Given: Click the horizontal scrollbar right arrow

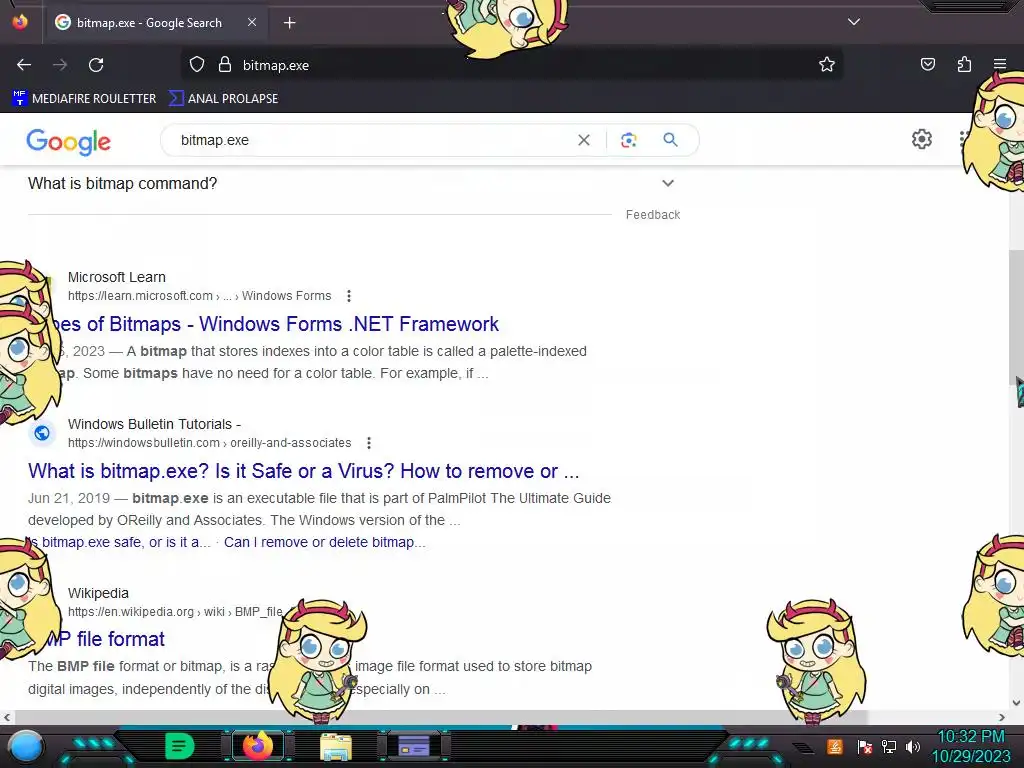Looking at the screenshot, I should [1002, 717].
